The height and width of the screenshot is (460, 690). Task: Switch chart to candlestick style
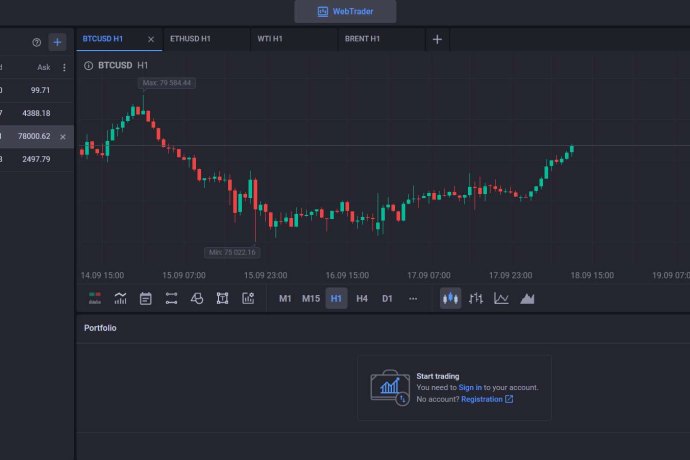(450, 298)
